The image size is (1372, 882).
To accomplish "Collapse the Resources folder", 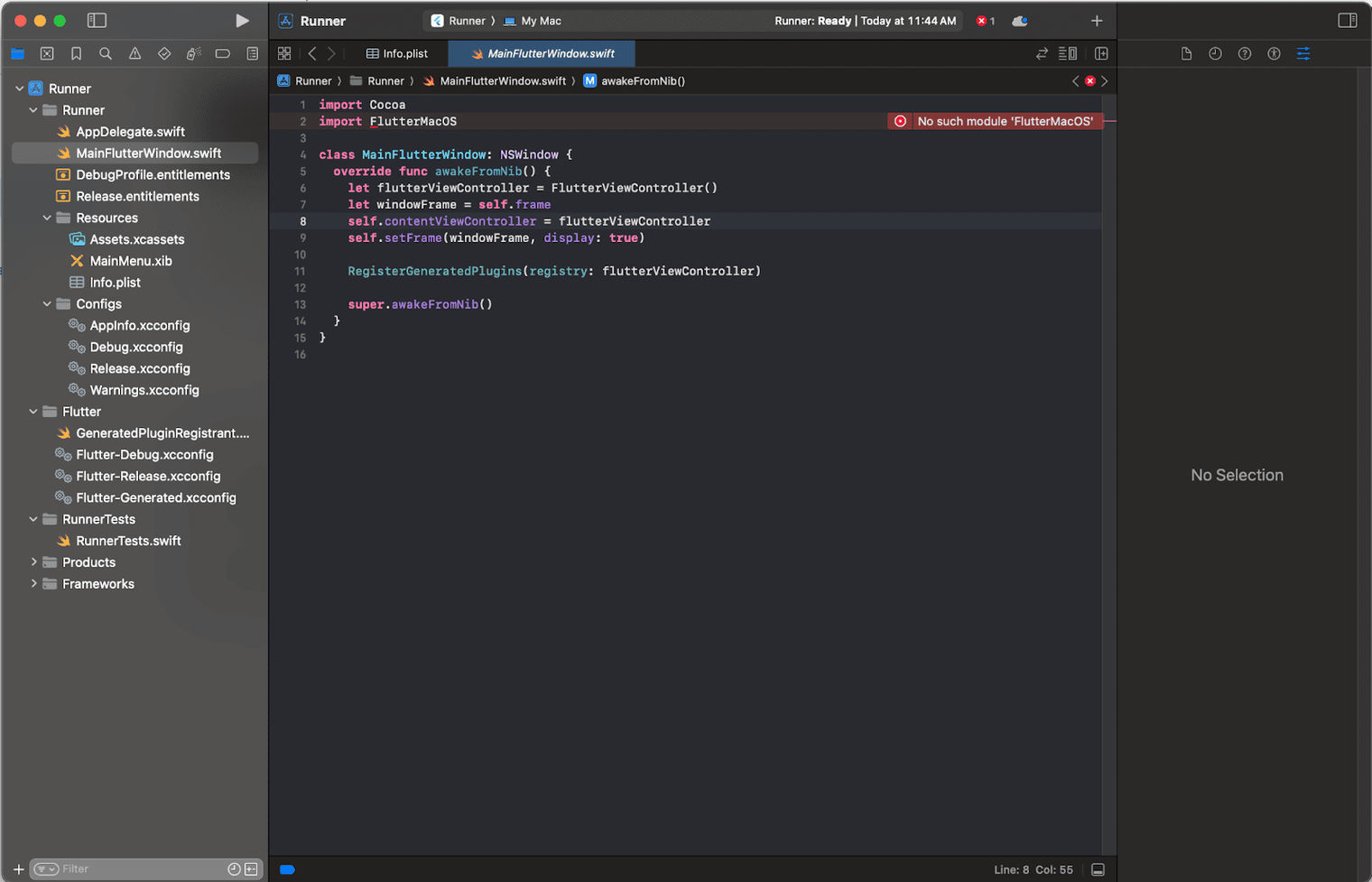I will click(x=47, y=218).
